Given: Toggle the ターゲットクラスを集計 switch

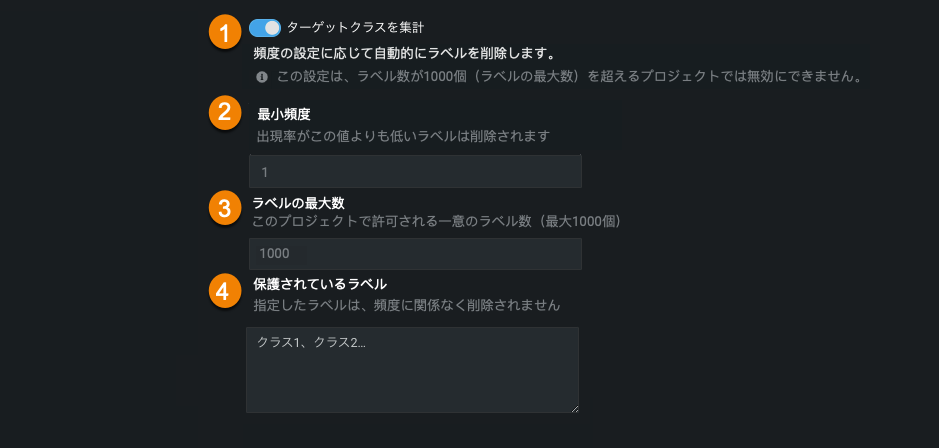Looking at the screenshot, I should pyautogui.click(x=265, y=28).
